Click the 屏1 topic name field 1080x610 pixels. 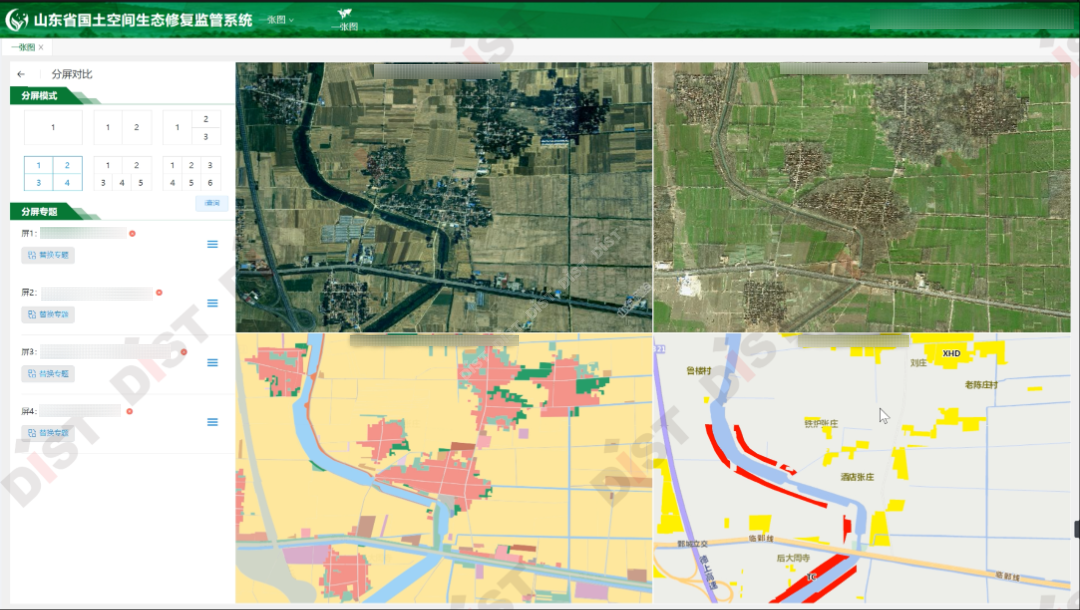[83, 233]
